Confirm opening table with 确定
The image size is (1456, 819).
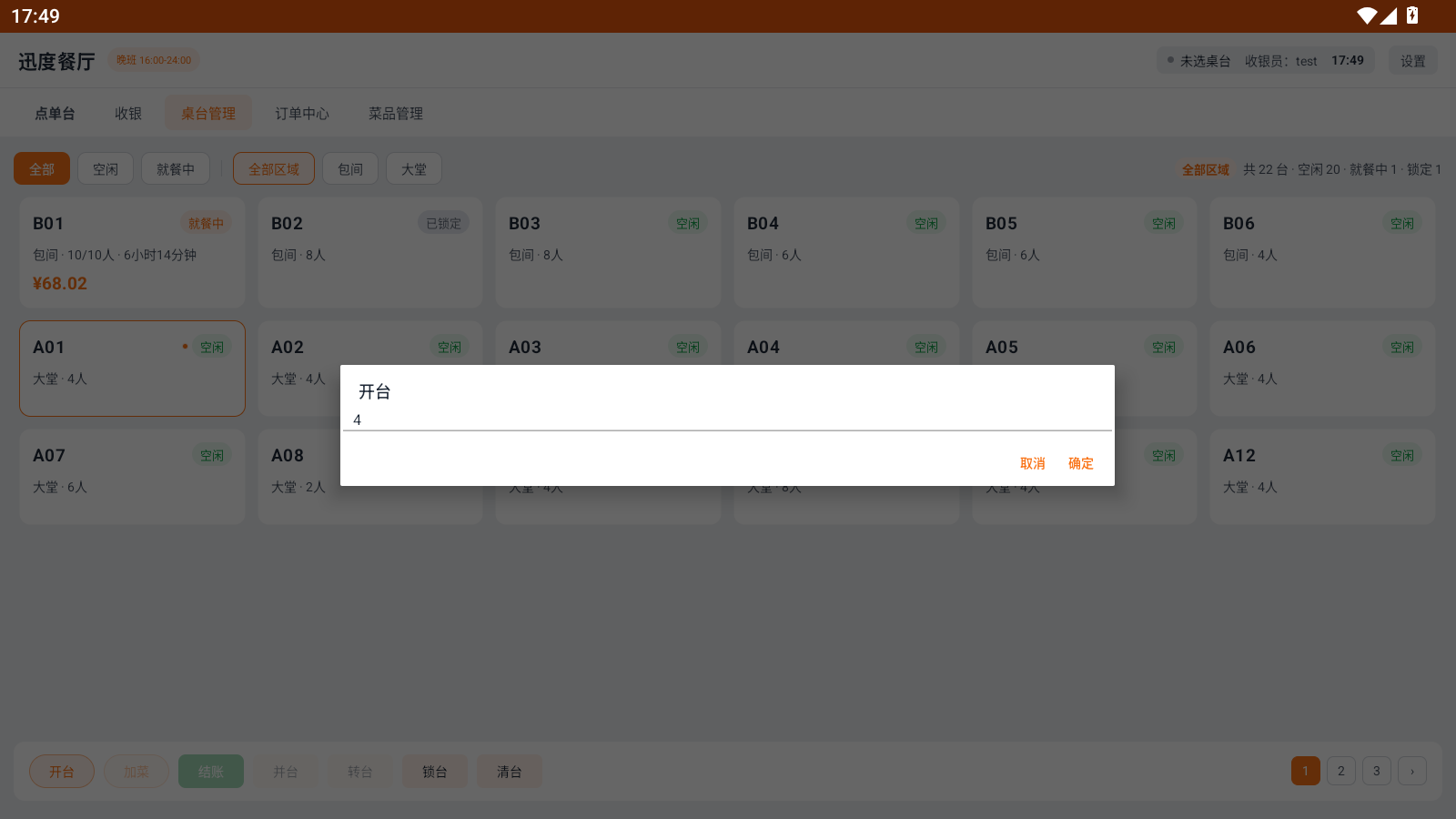[1080, 463]
